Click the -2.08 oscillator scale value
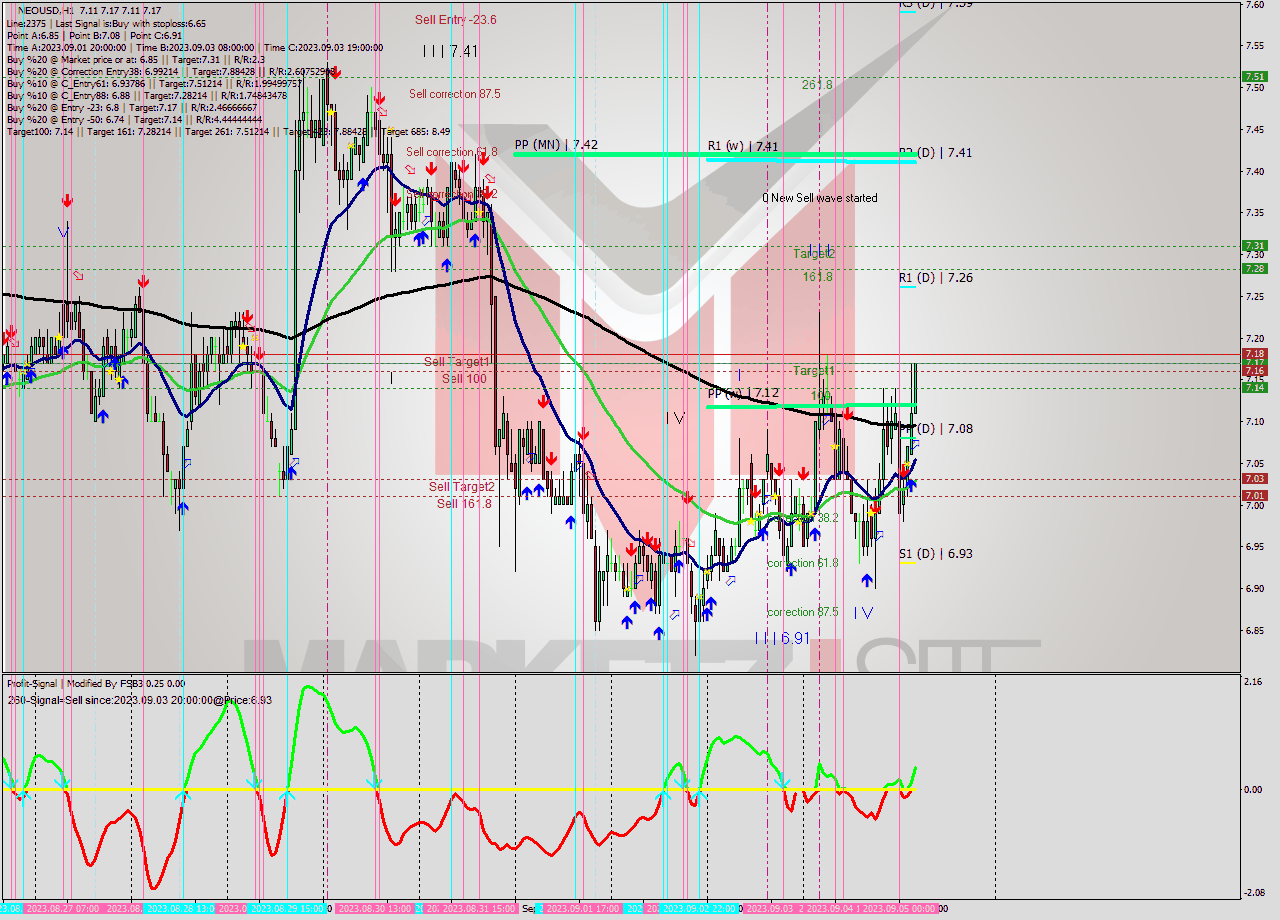Viewport: 1280px width, 920px height. [x=1252, y=893]
